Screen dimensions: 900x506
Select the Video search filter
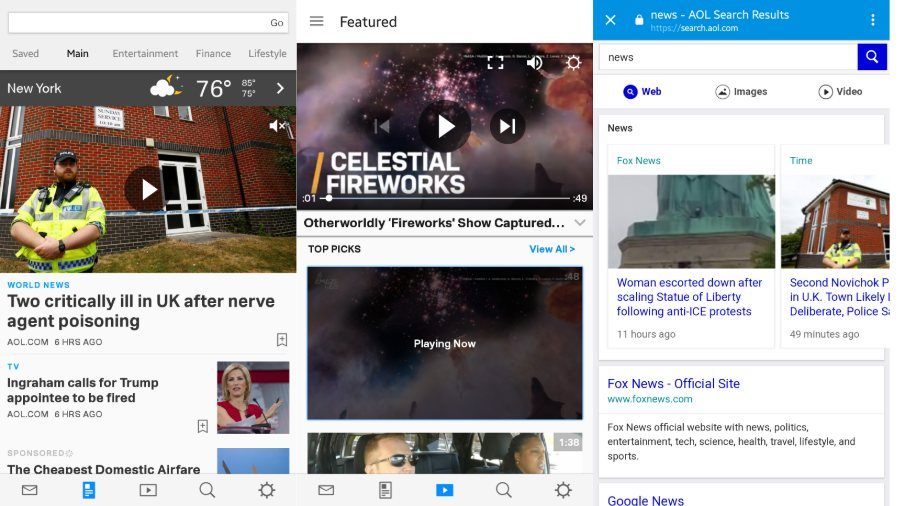pos(840,91)
